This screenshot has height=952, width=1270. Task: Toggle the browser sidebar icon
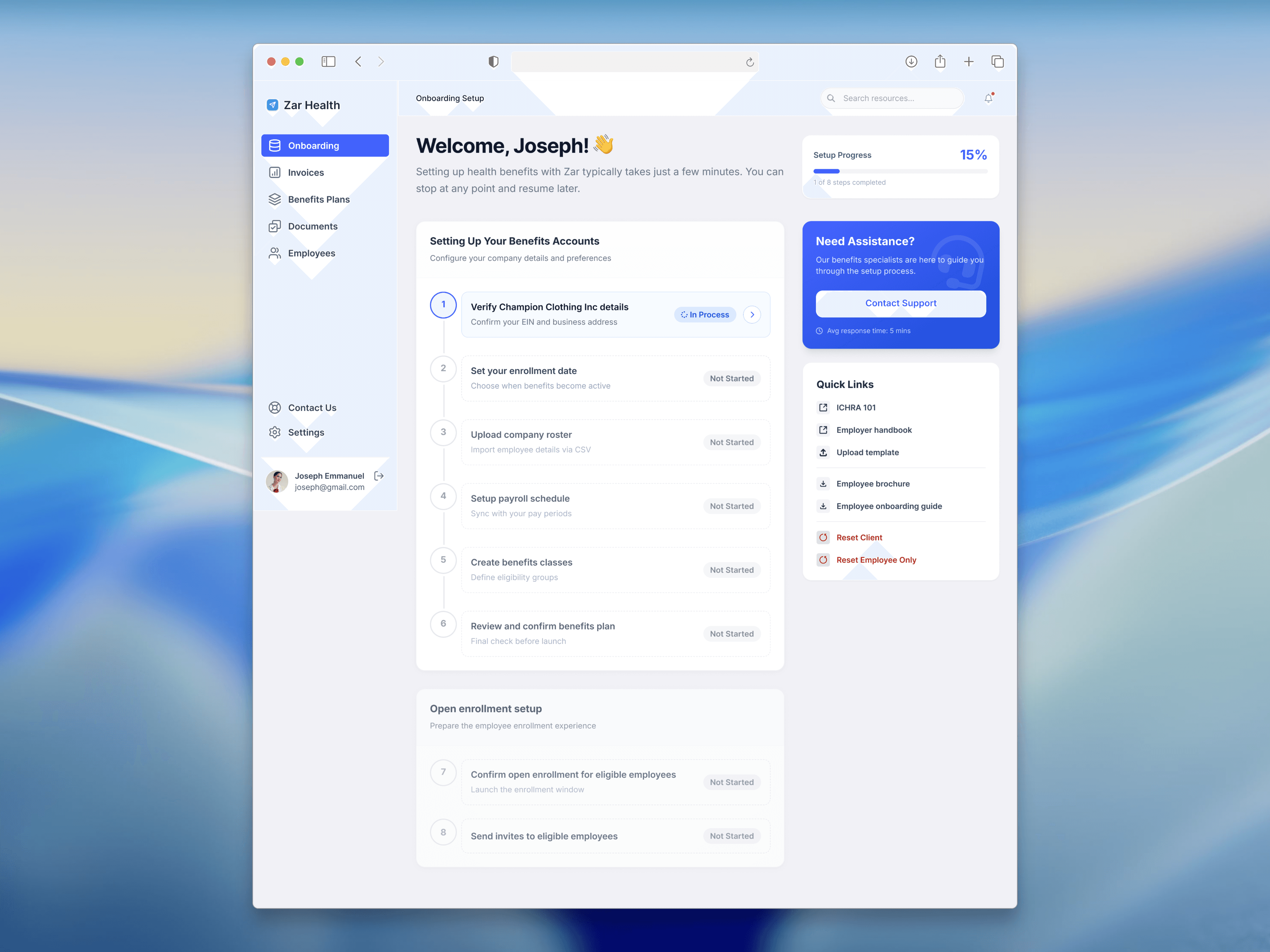[328, 61]
